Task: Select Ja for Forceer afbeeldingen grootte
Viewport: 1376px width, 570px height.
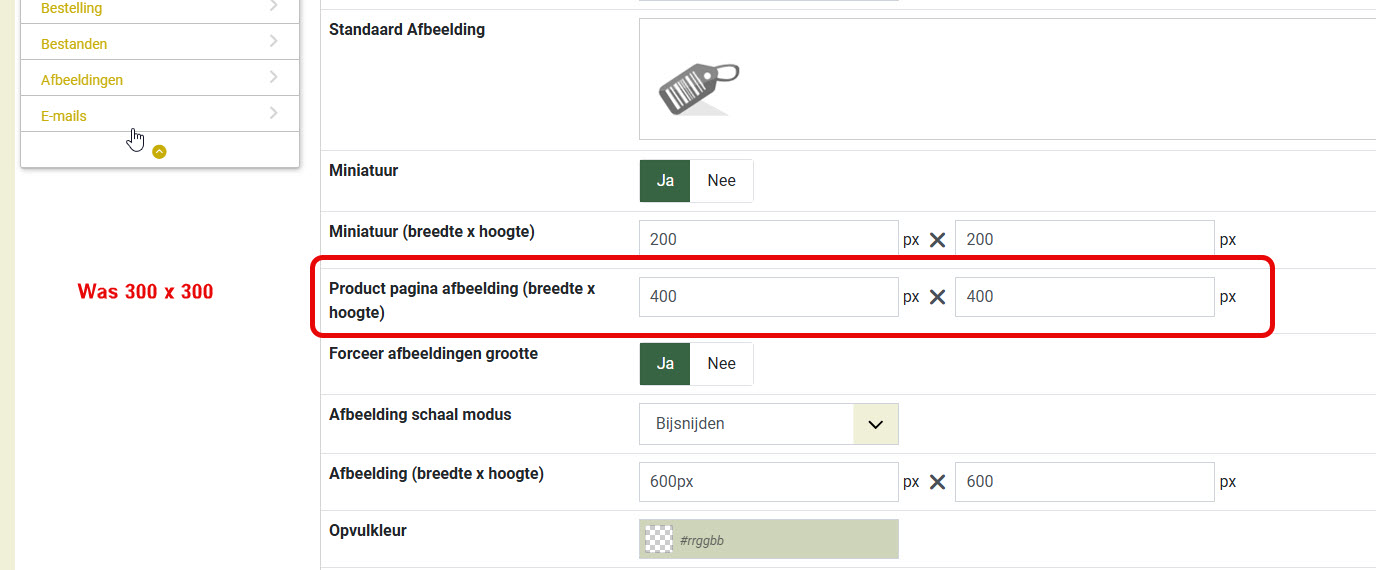Action: [x=665, y=364]
